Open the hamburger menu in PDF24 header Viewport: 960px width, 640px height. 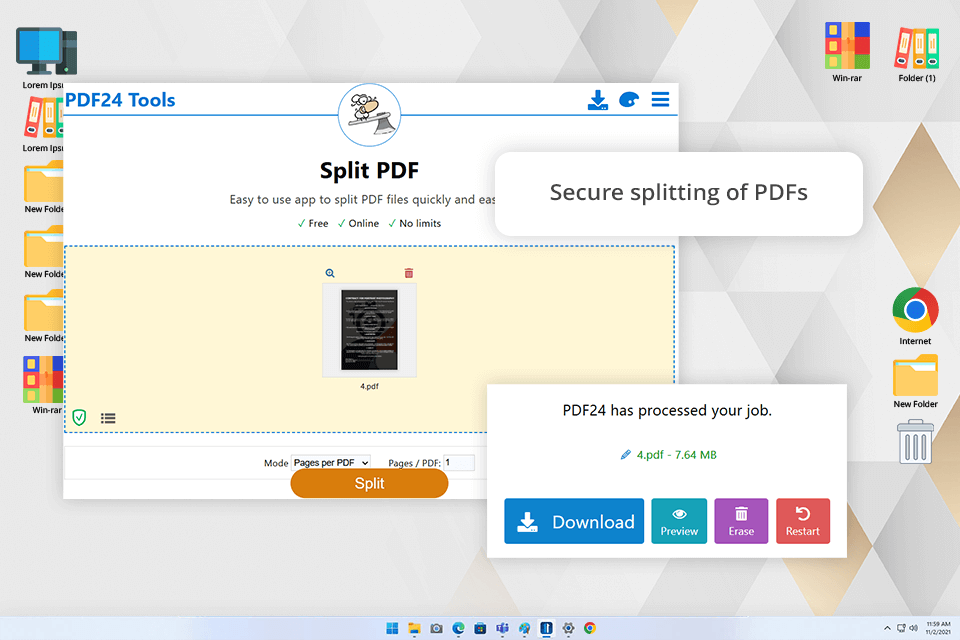pos(660,99)
